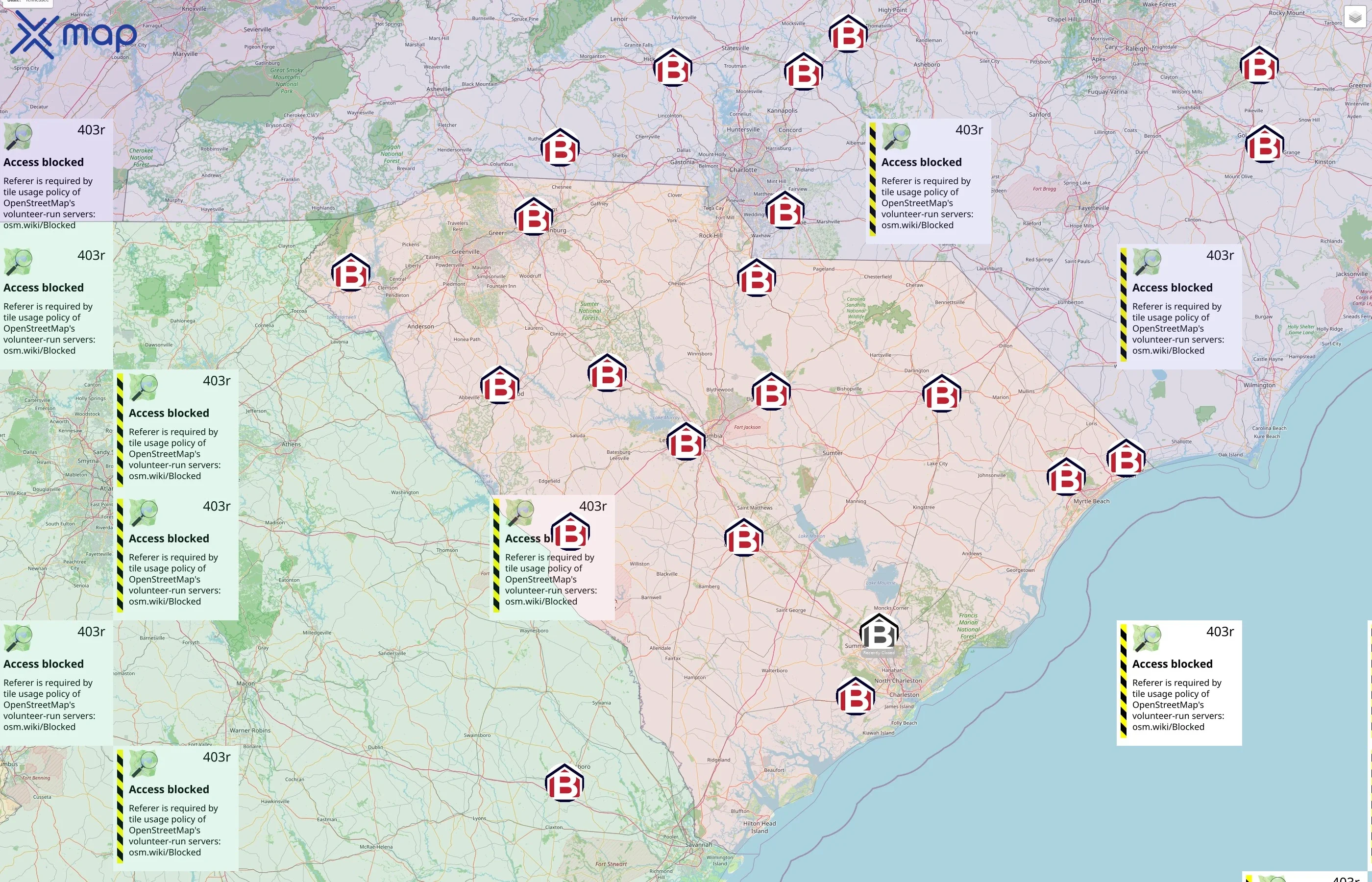Click the Warner Robins label
The height and width of the screenshot is (882, 1372).
click(250, 731)
